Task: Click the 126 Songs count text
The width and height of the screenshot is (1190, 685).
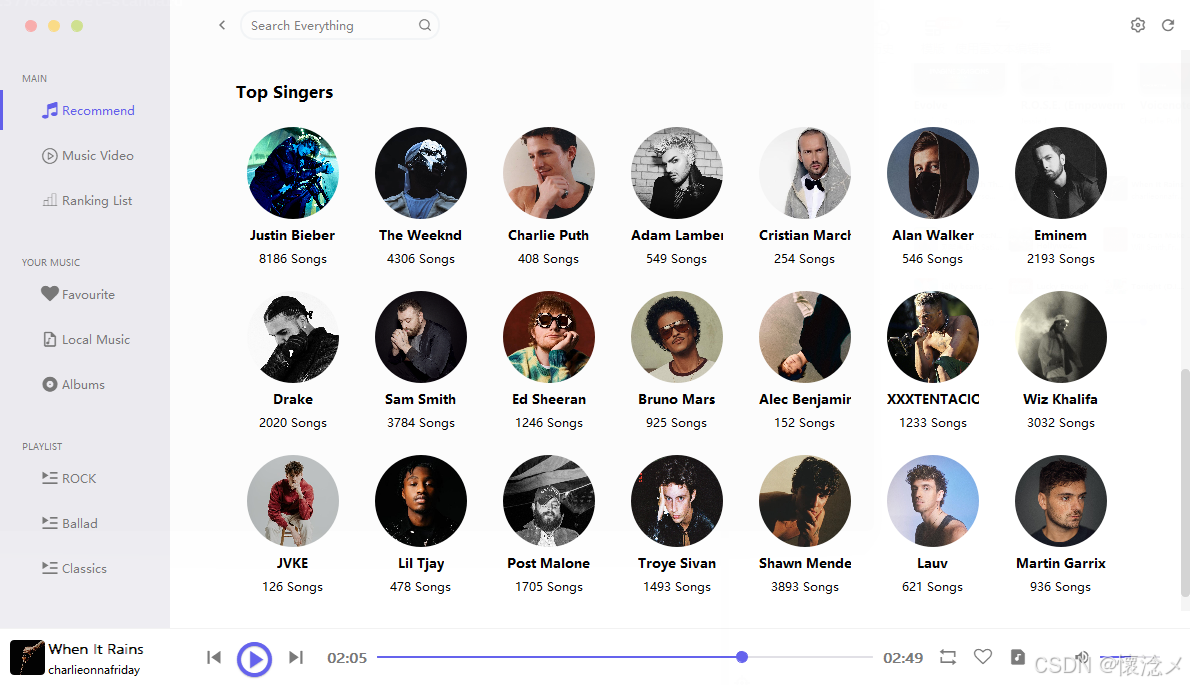Action: tap(292, 586)
